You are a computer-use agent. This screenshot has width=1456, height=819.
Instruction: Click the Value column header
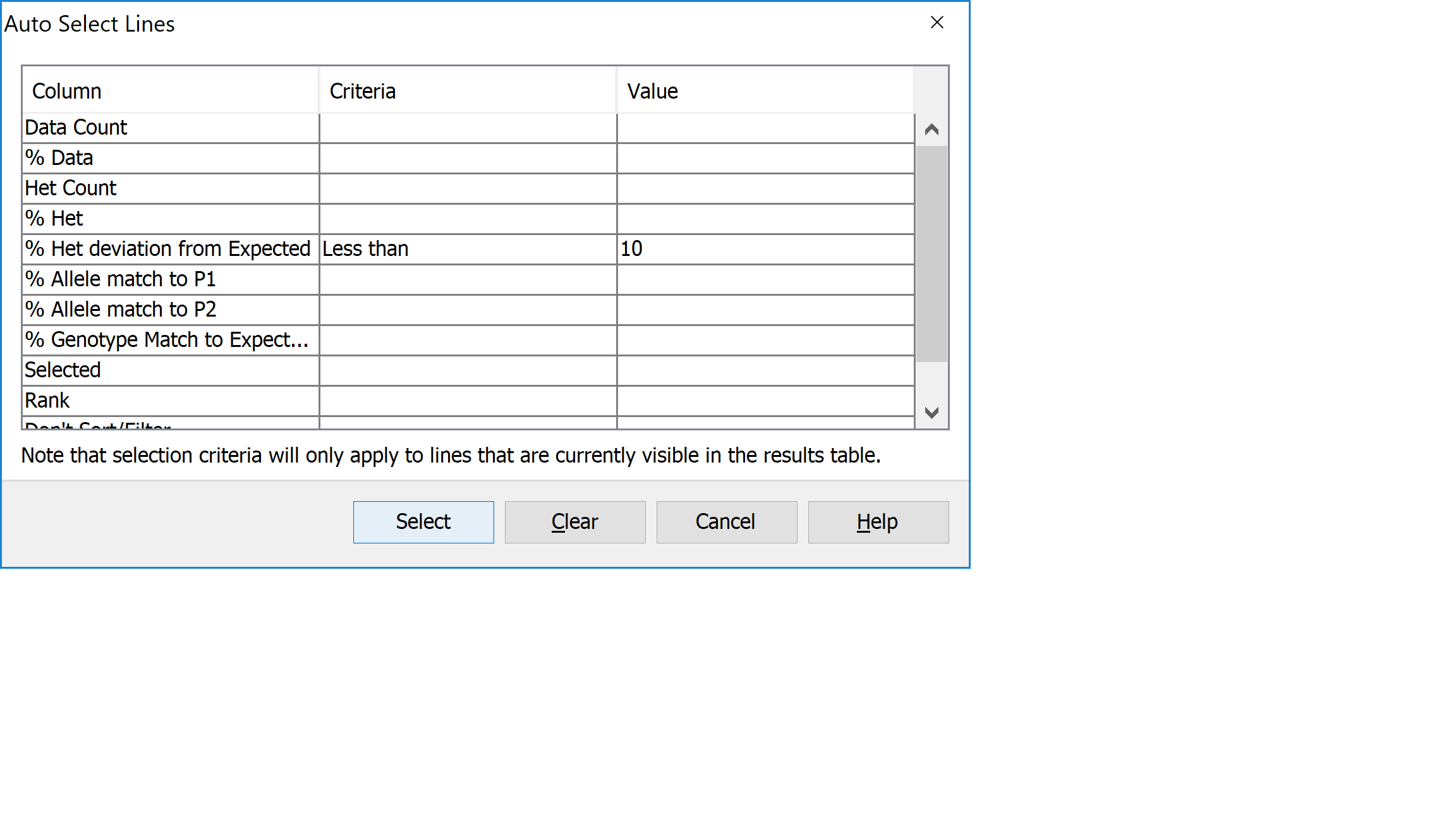pos(765,91)
